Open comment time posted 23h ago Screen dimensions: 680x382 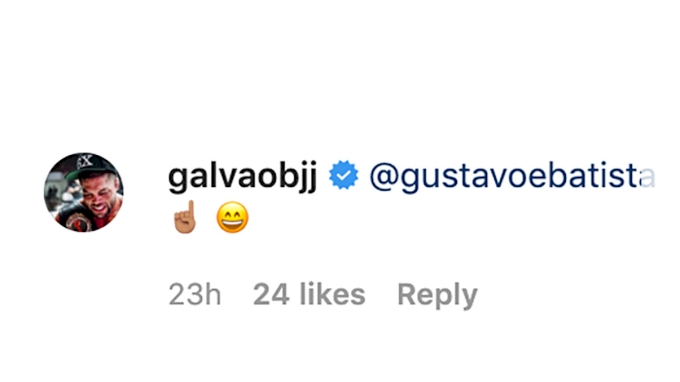point(195,294)
